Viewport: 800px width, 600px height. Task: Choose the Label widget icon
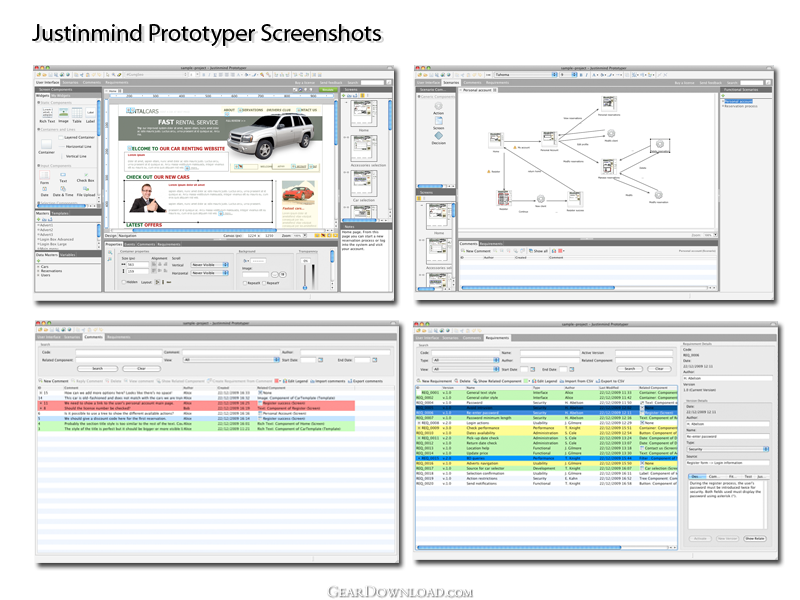click(90, 112)
